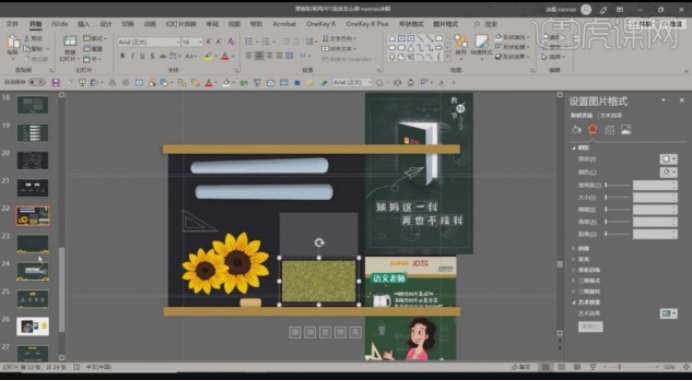The width and height of the screenshot is (692, 381).
Task: Click the rotate handle above the selected picture
Action: coord(319,242)
